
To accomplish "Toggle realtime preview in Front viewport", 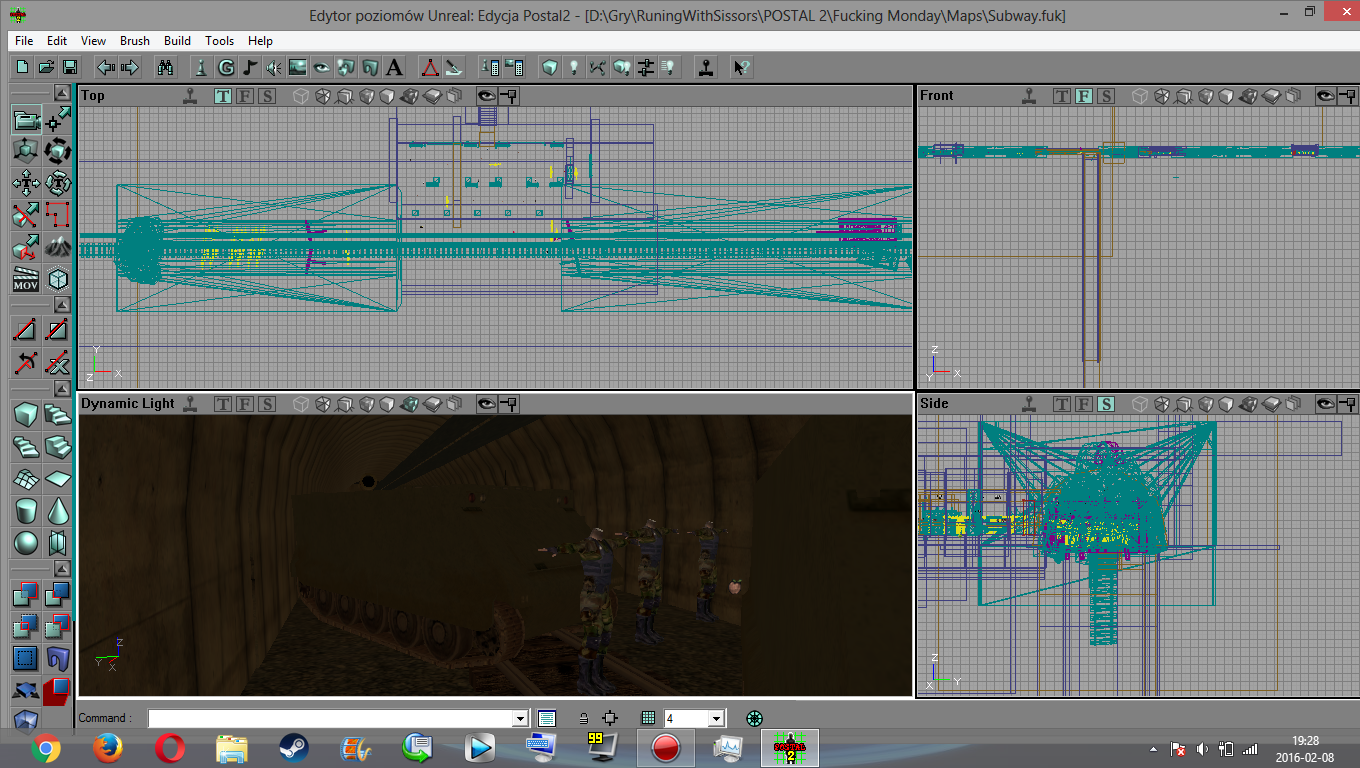I will click(x=1029, y=96).
